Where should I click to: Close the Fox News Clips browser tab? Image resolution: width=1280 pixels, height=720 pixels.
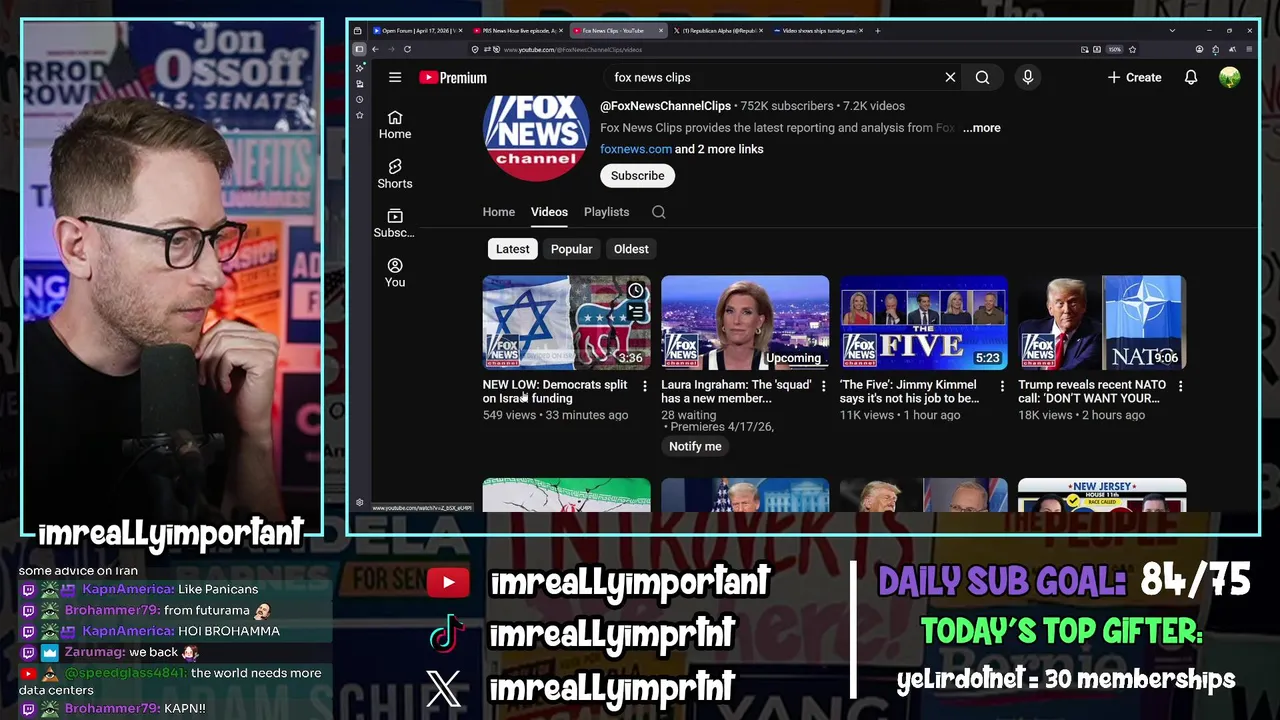[661, 31]
